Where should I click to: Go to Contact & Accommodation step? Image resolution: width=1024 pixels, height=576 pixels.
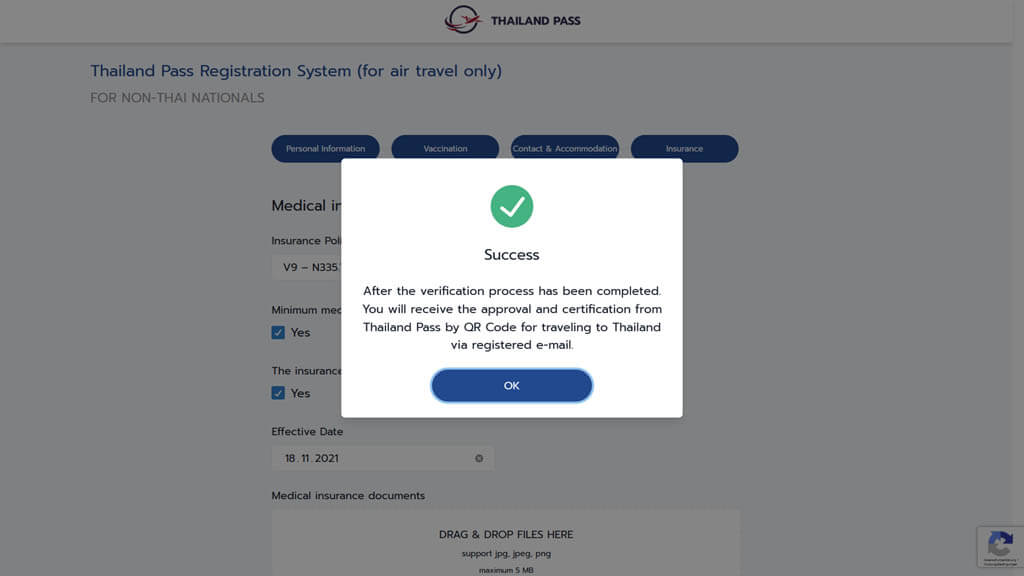[564, 148]
